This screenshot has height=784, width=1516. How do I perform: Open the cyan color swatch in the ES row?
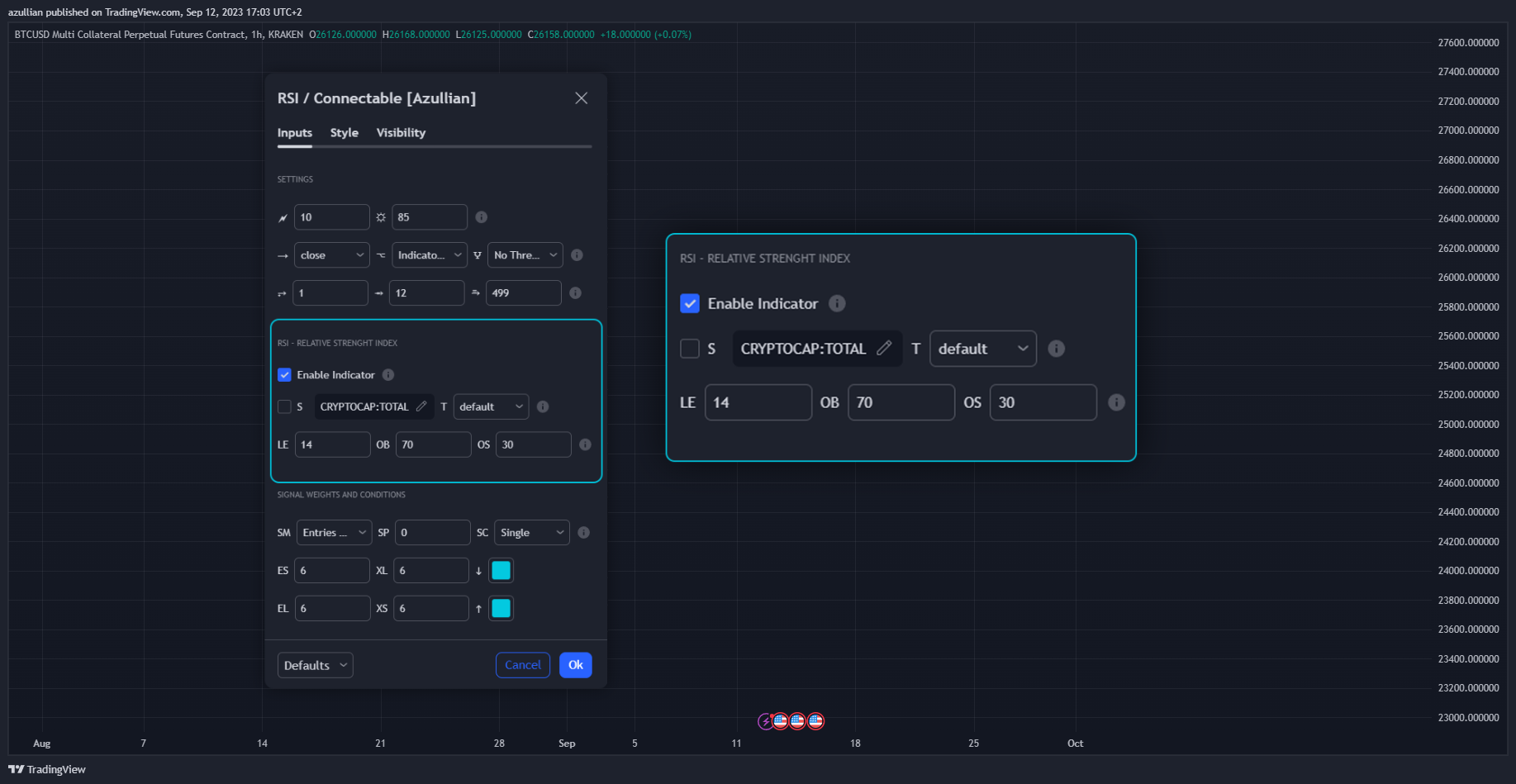coord(501,571)
